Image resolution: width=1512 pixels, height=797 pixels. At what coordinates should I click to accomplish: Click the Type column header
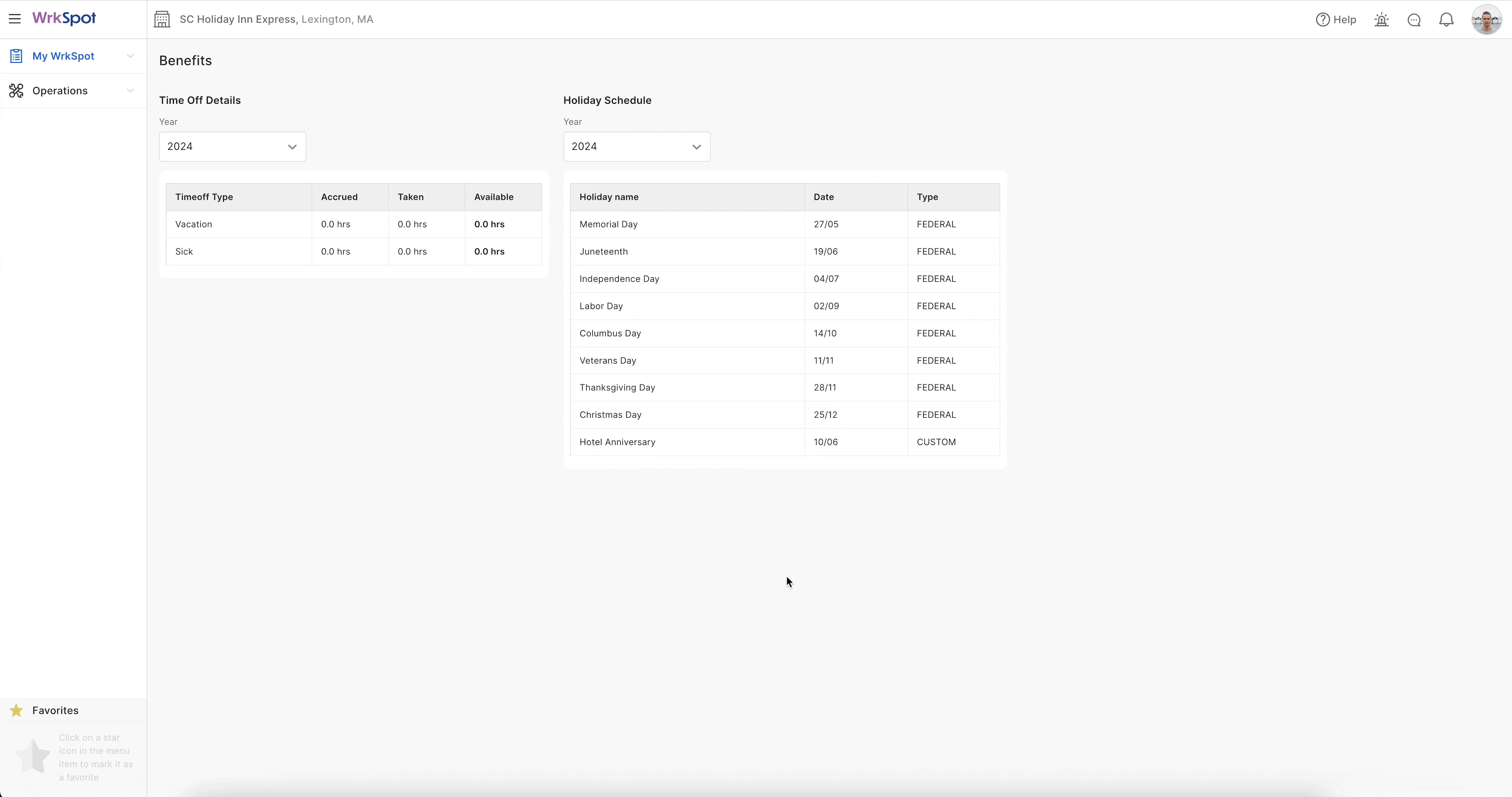click(954, 197)
